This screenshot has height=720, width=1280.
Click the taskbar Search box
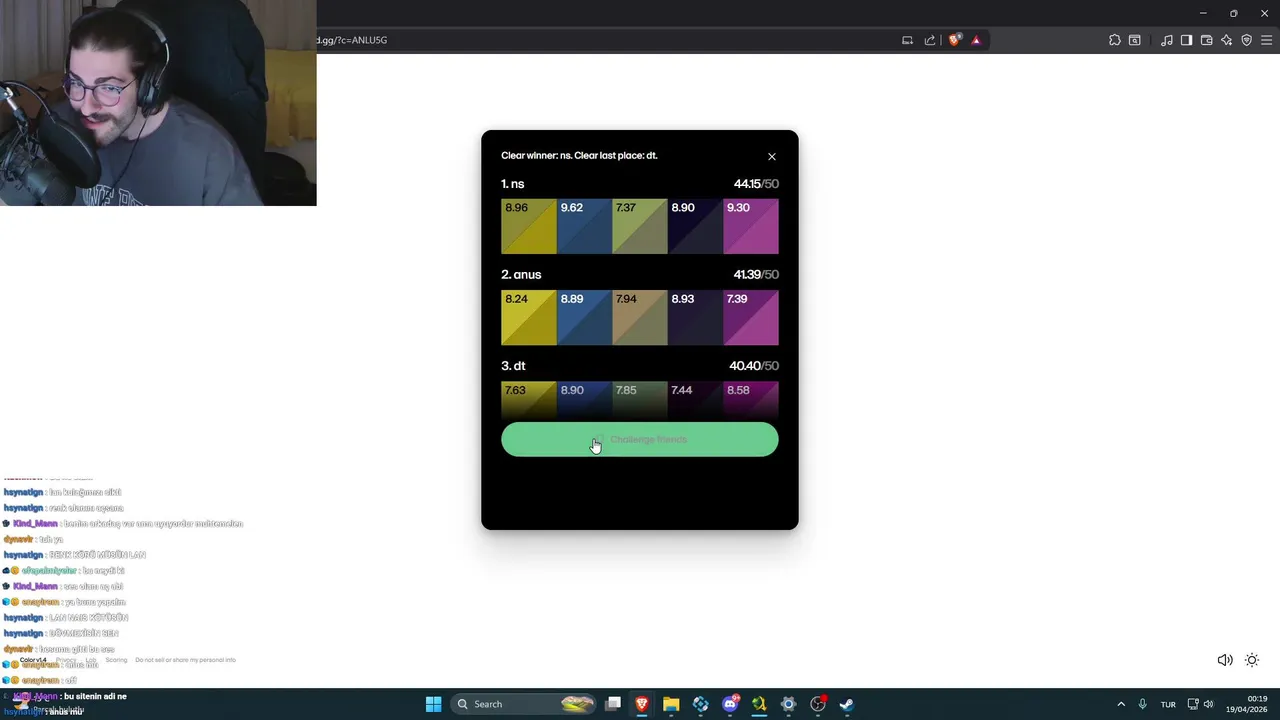tap(525, 704)
